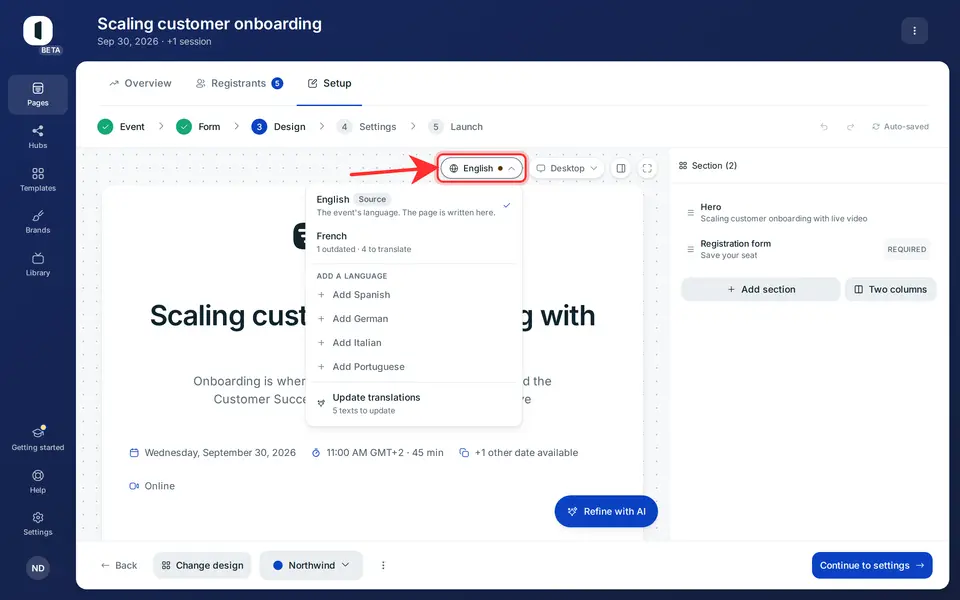Go to the Event step
The image size is (960, 600).
pos(121,127)
